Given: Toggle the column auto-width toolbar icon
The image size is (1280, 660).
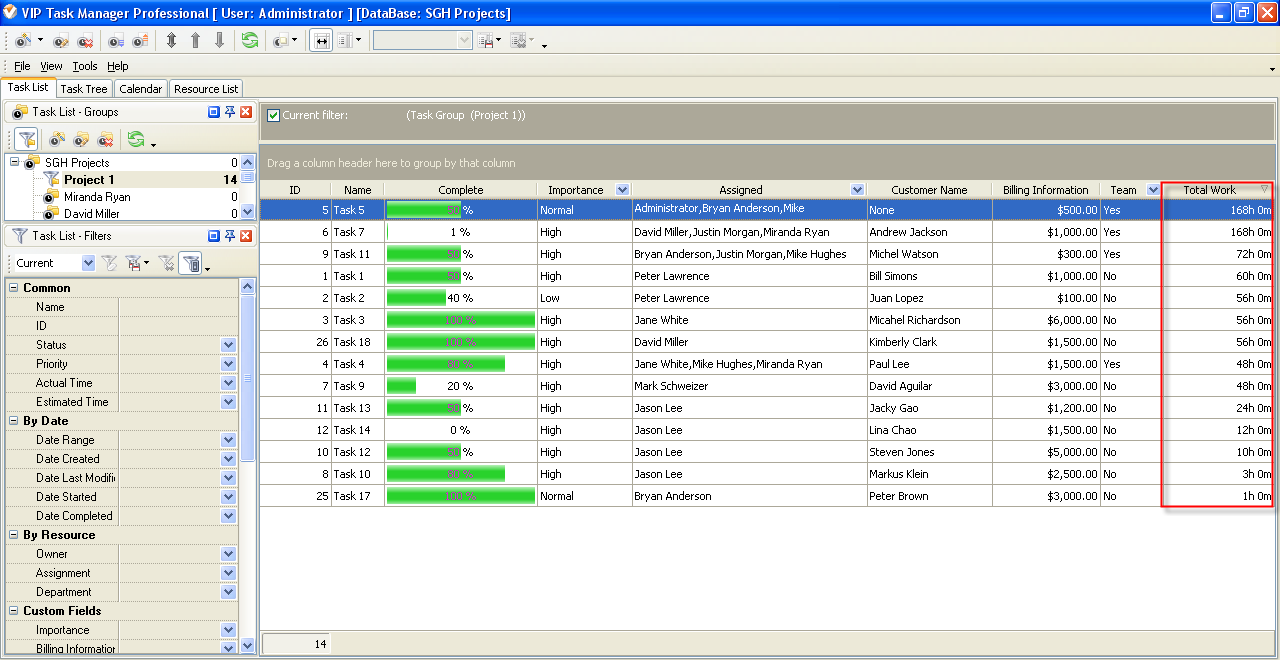Looking at the screenshot, I should tap(322, 41).
